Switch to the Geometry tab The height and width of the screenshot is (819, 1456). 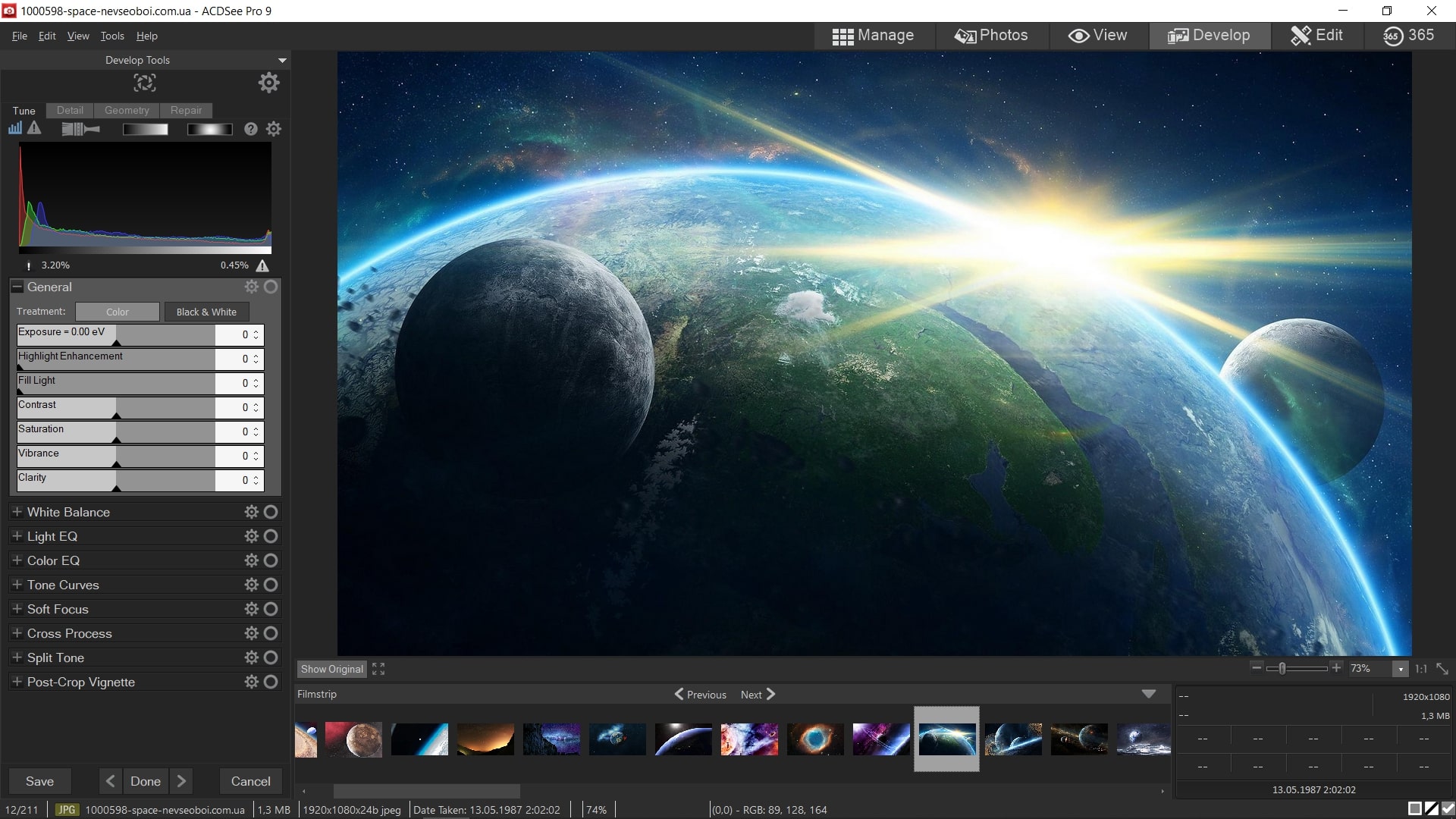(x=127, y=110)
